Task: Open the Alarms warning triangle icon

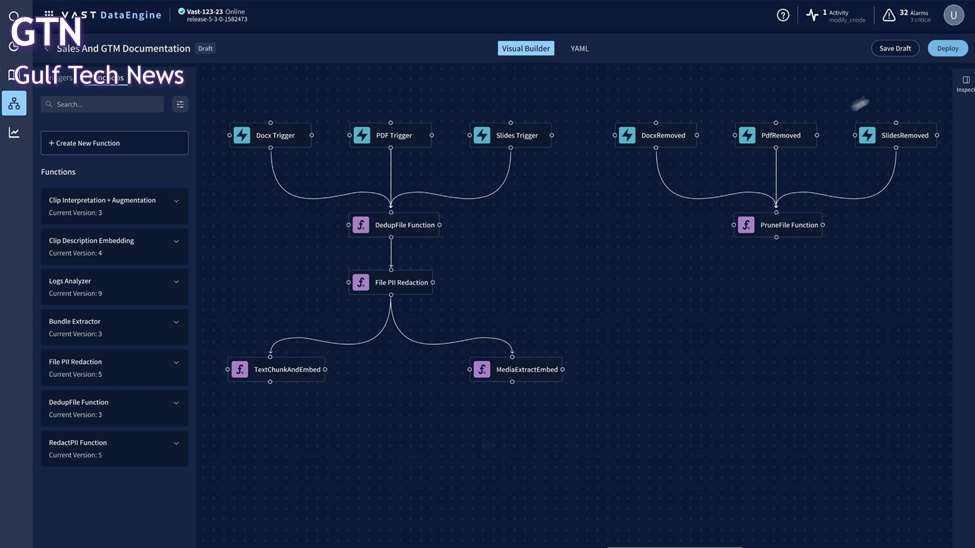Action: [x=888, y=15]
